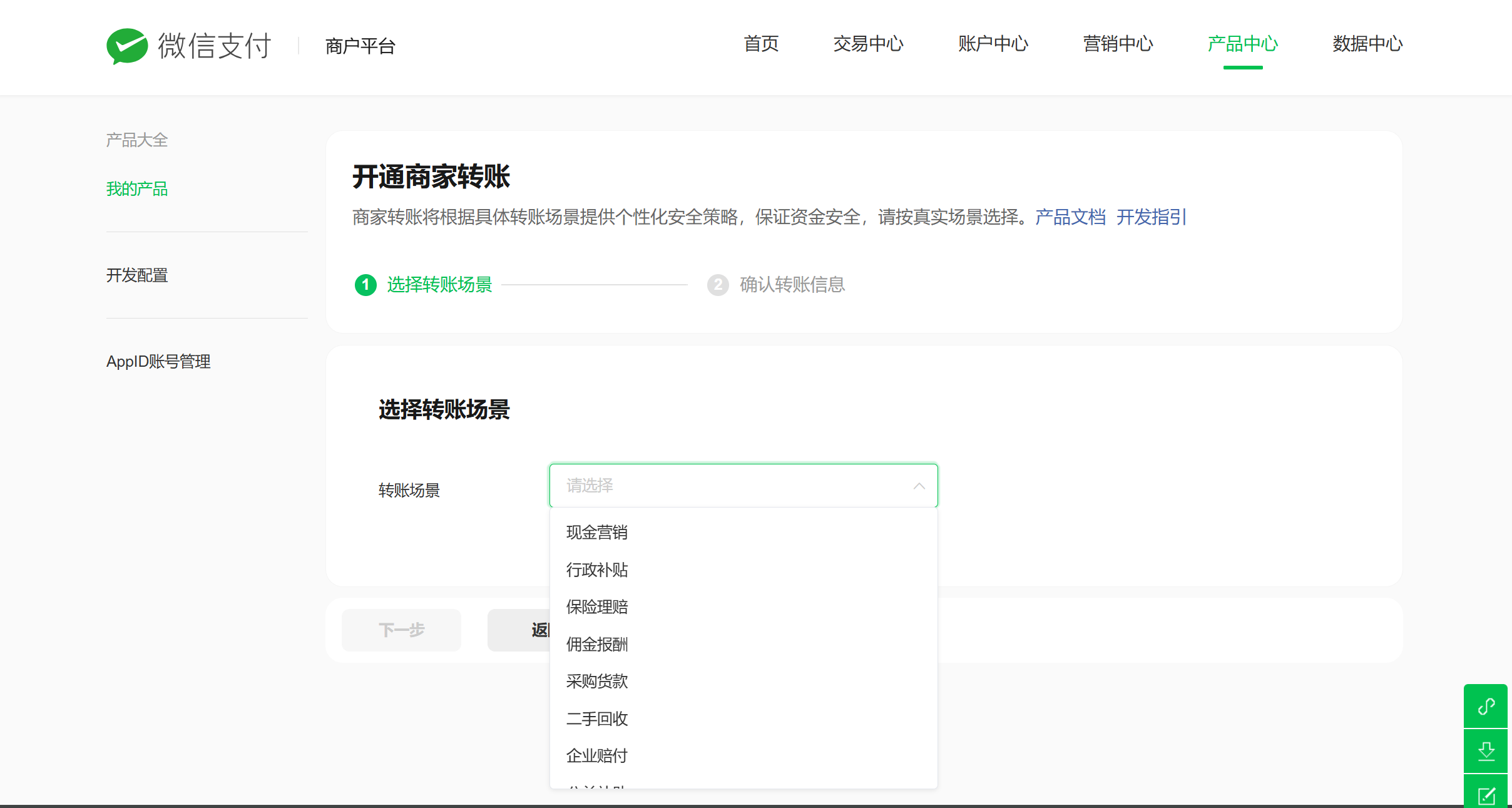
Task: Open AppID账号管理 in the sidebar
Action: tap(158, 362)
